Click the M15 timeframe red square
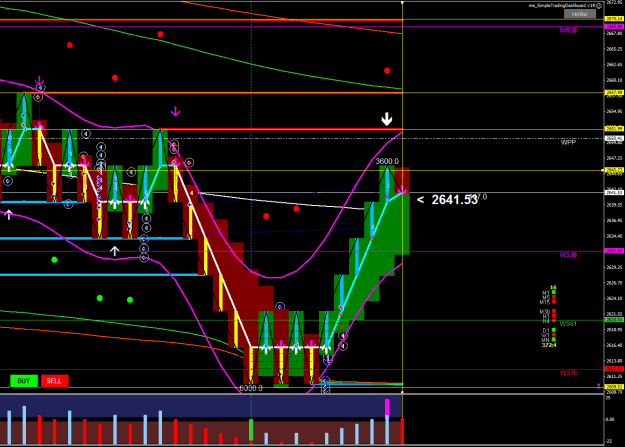The width and height of the screenshot is (625, 447). click(x=554, y=301)
